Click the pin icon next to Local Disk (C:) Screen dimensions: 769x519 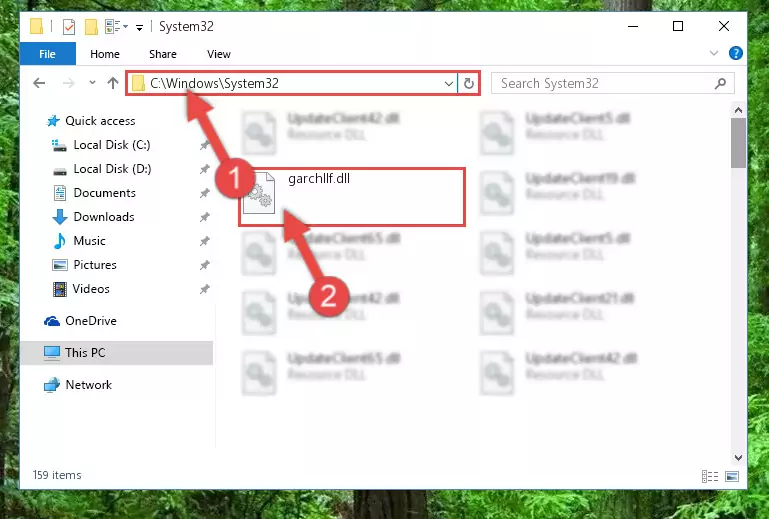(205, 145)
